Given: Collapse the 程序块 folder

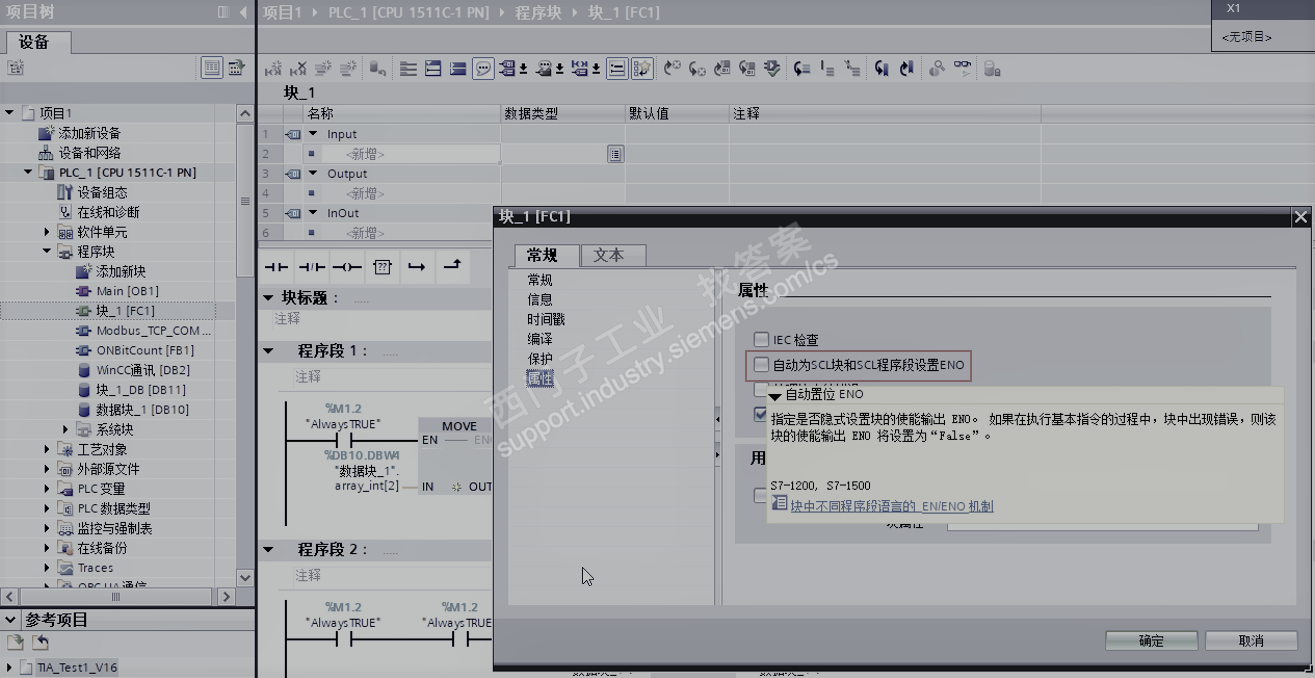Looking at the screenshot, I should click(x=47, y=251).
